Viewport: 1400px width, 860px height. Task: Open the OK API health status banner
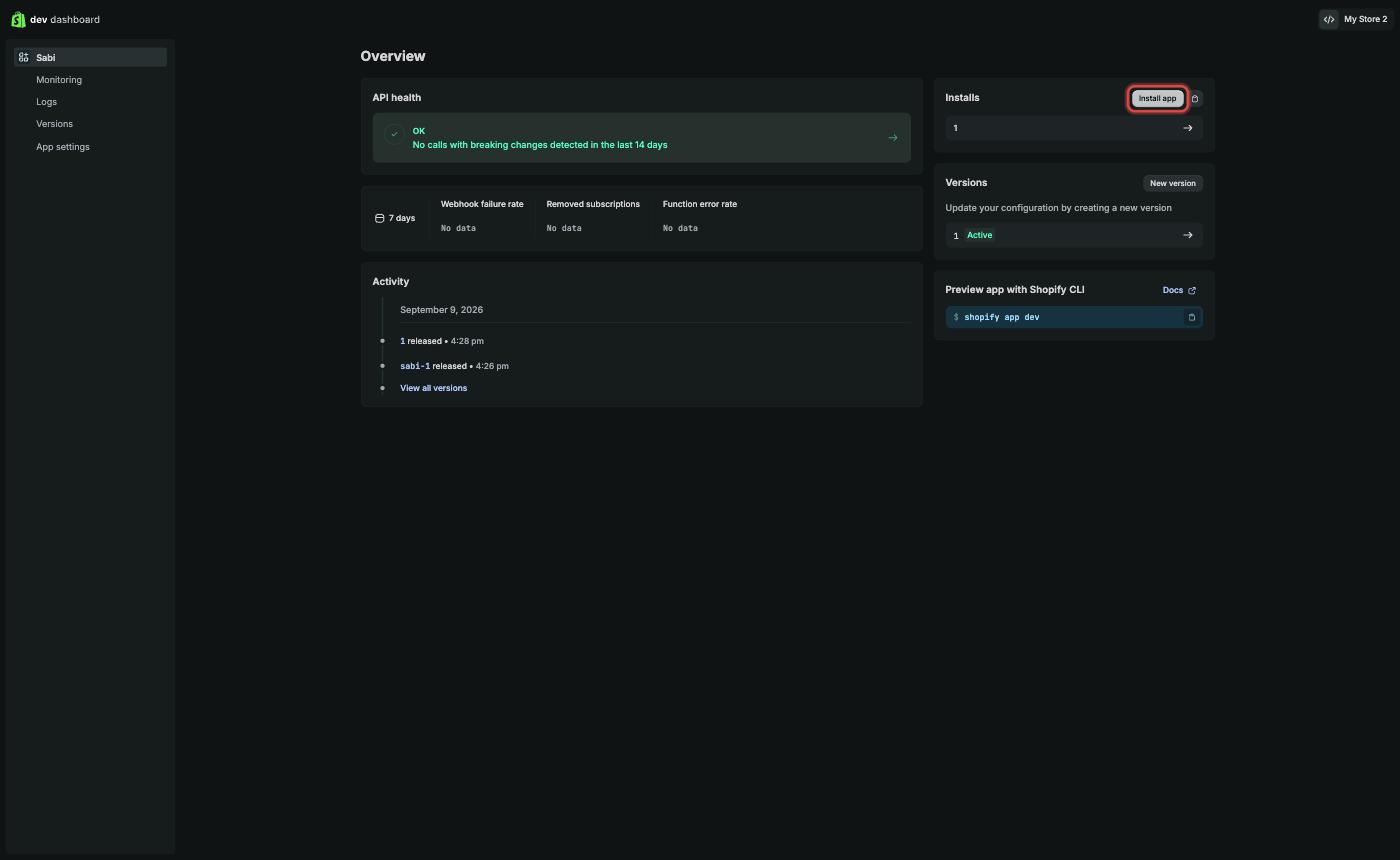pyautogui.click(x=642, y=138)
